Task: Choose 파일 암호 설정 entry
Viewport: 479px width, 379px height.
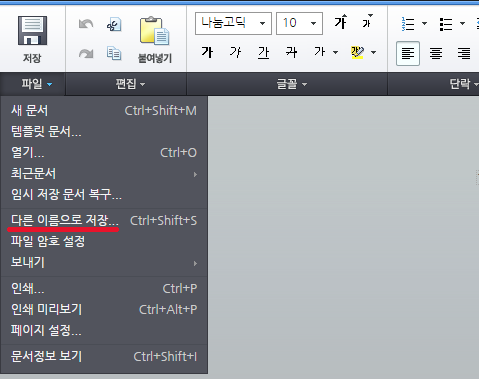Action: [x=104, y=241]
